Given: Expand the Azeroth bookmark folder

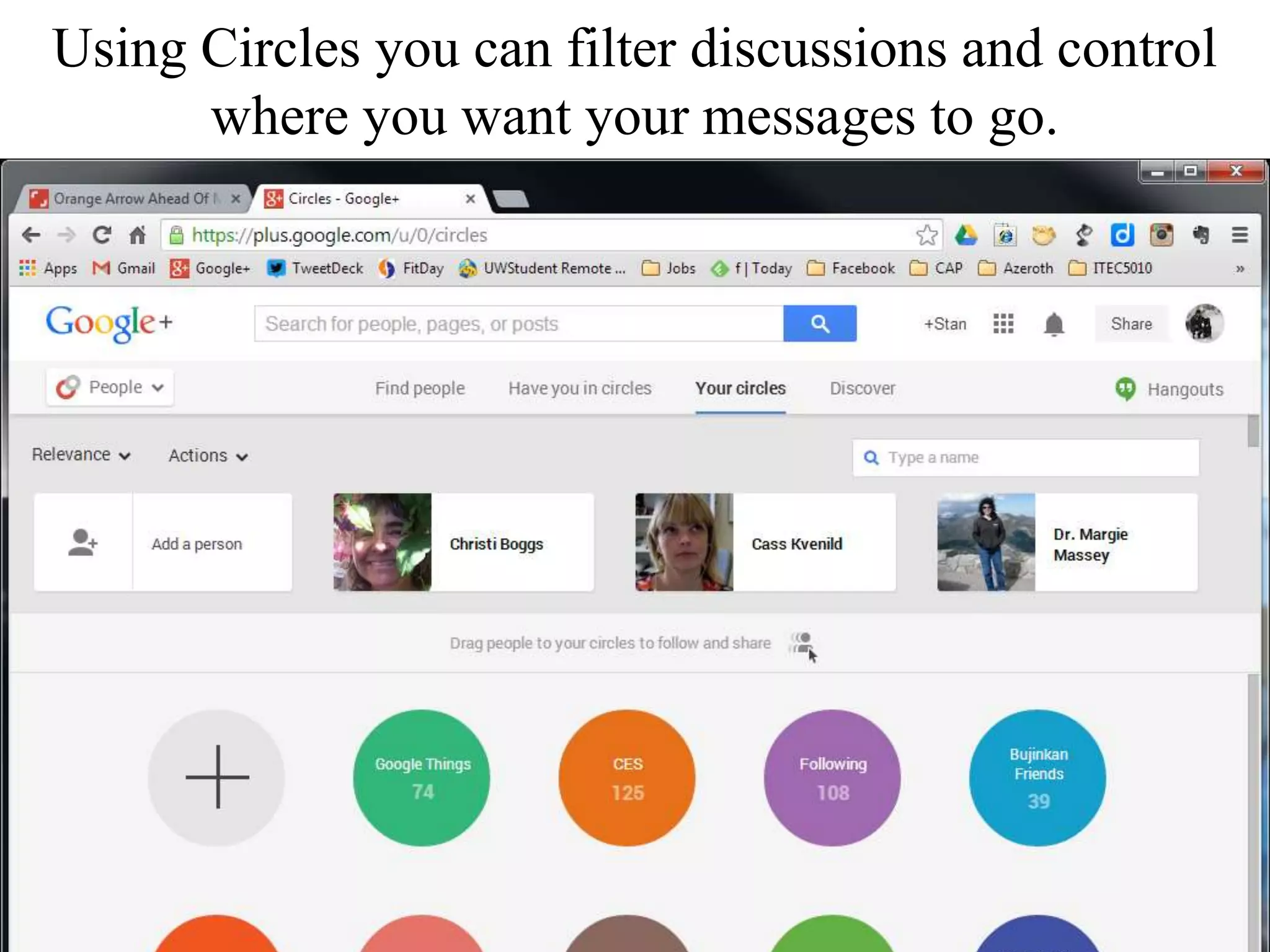Looking at the screenshot, I should [x=1015, y=268].
